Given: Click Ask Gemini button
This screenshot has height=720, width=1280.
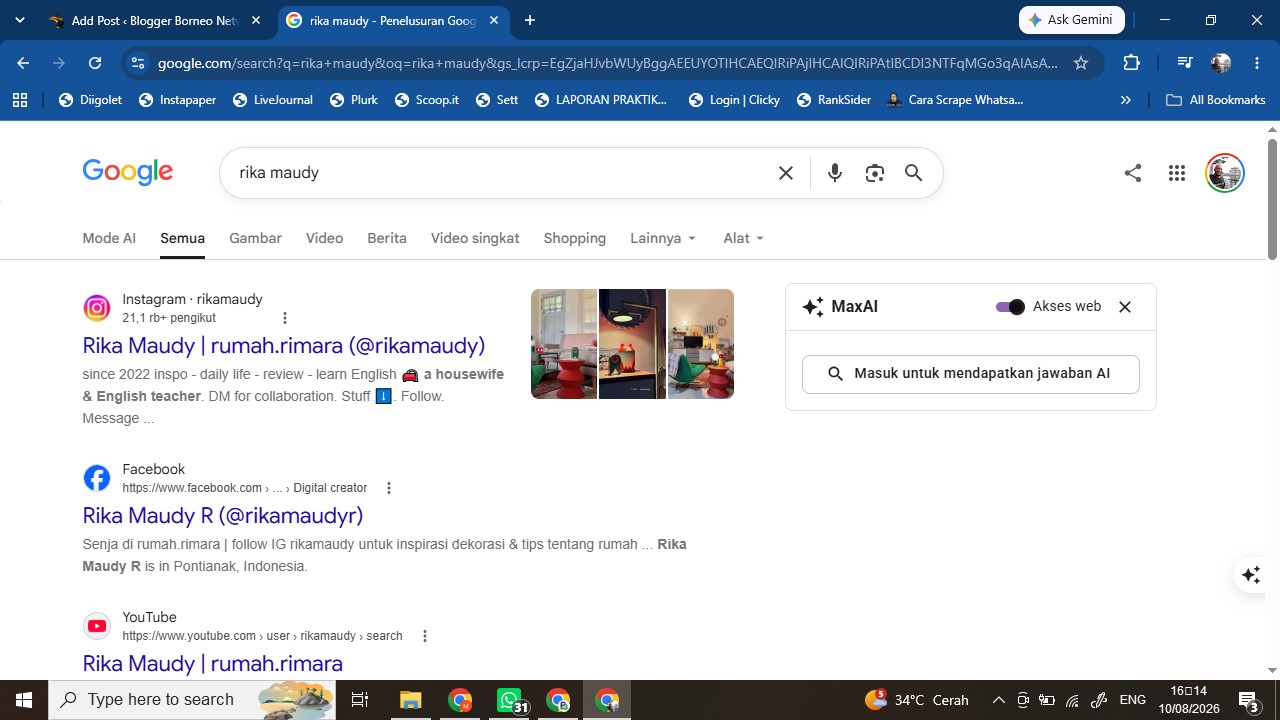Looking at the screenshot, I should pyautogui.click(x=1072, y=20).
